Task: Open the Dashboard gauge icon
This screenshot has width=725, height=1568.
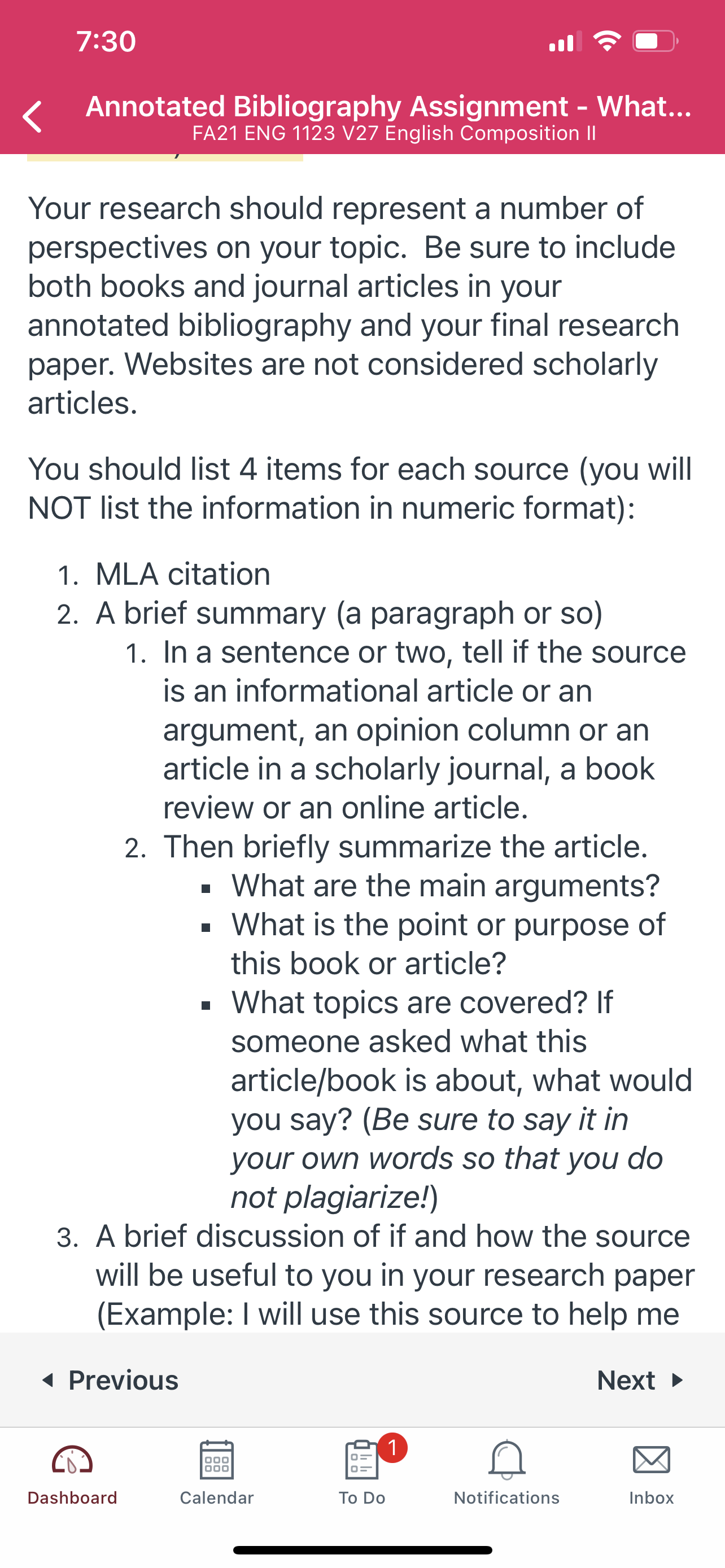Action: click(72, 1459)
